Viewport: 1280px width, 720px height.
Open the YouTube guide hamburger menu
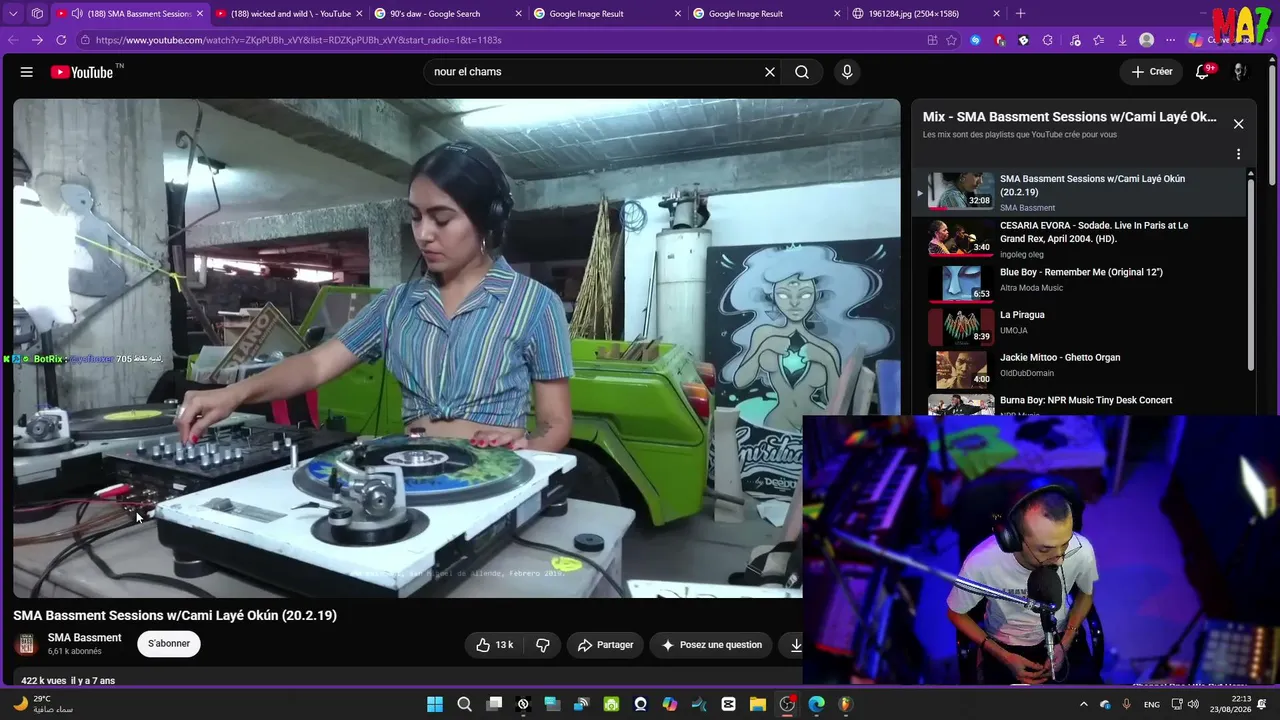tap(27, 72)
